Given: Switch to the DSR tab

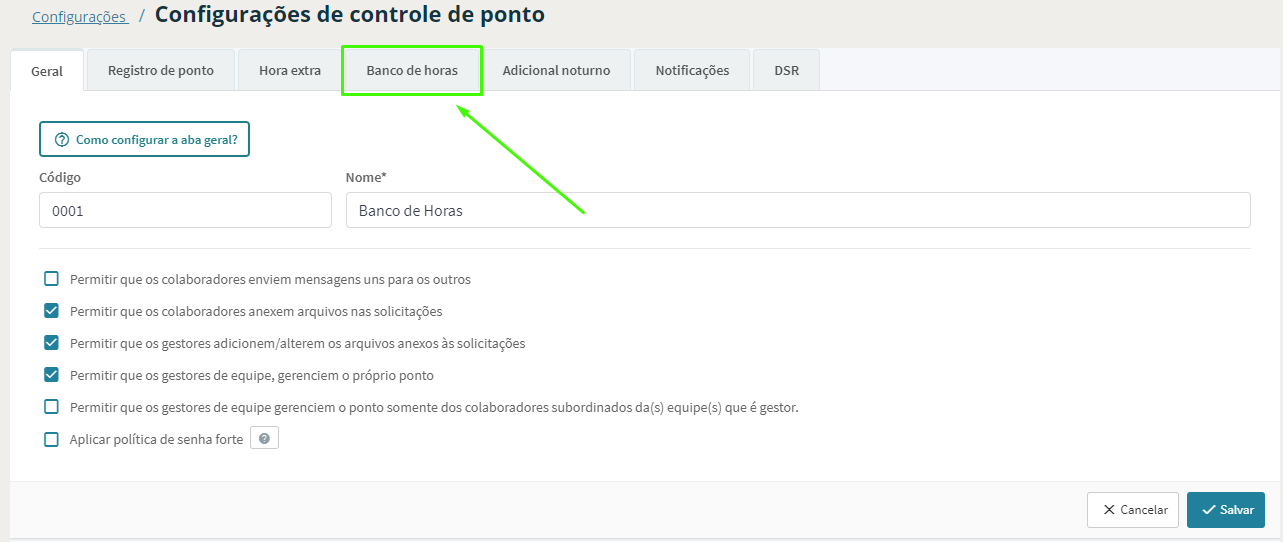Looking at the screenshot, I should 786,71.
